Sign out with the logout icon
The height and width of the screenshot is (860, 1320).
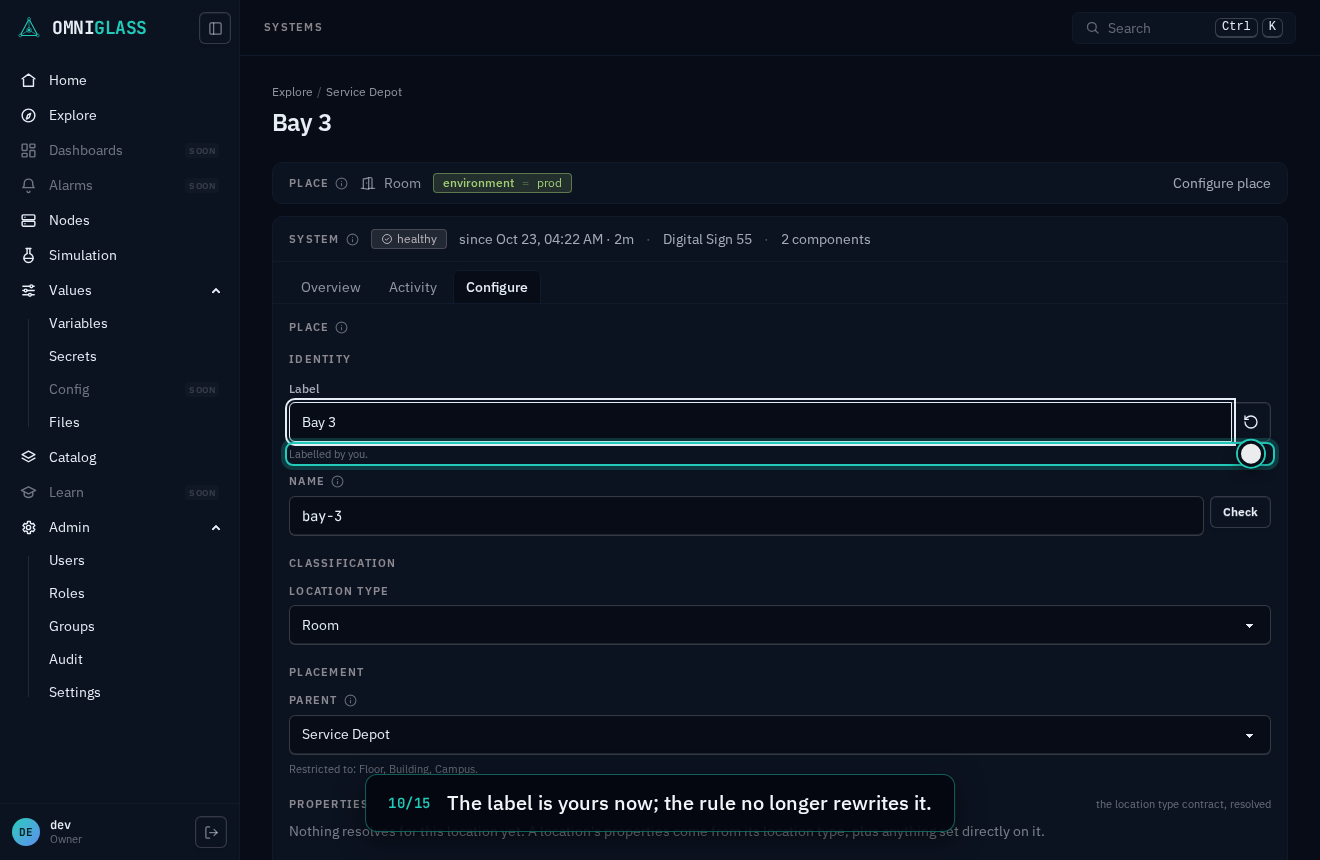(x=211, y=832)
